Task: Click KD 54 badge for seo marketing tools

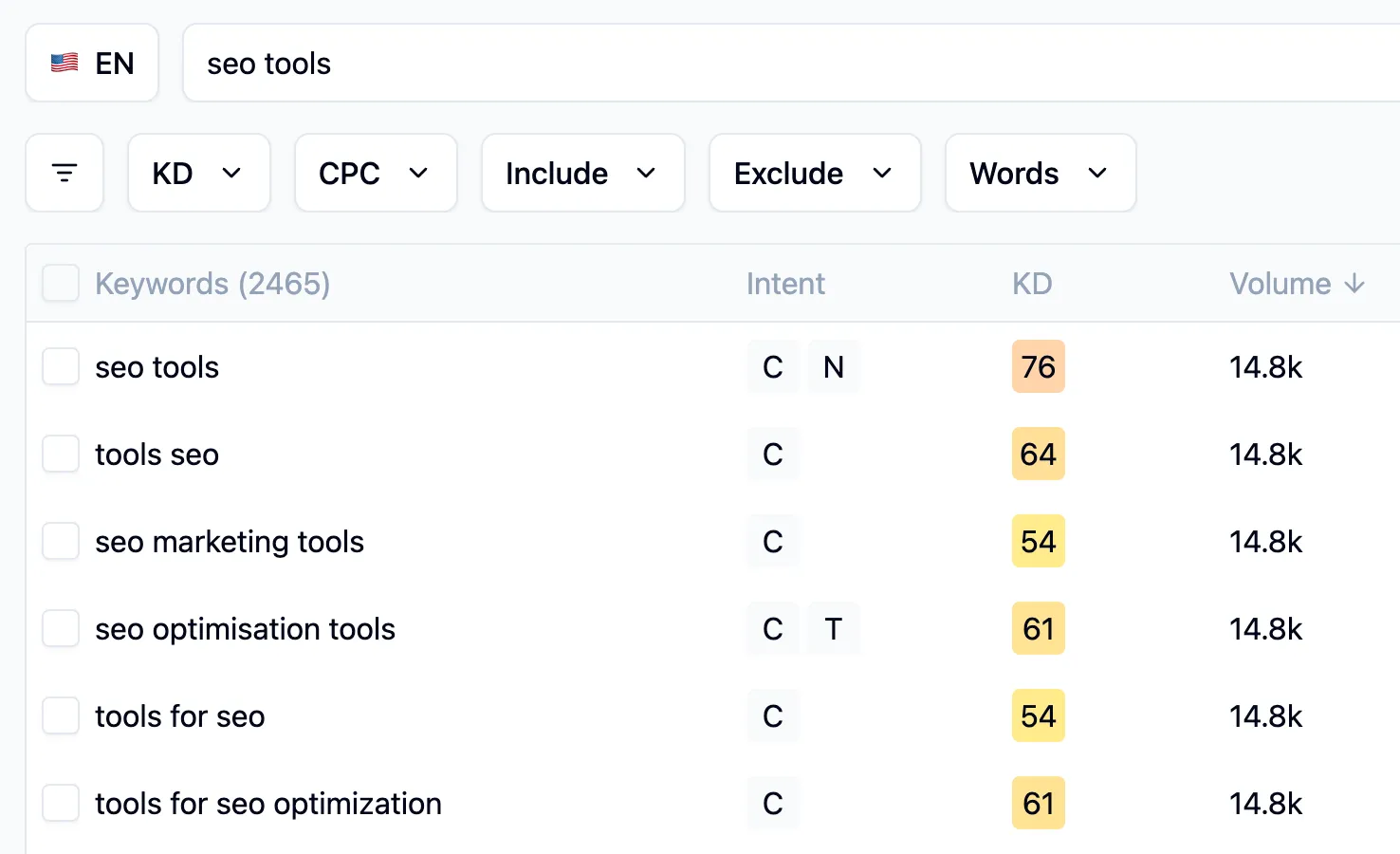Action: (1039, 542)
